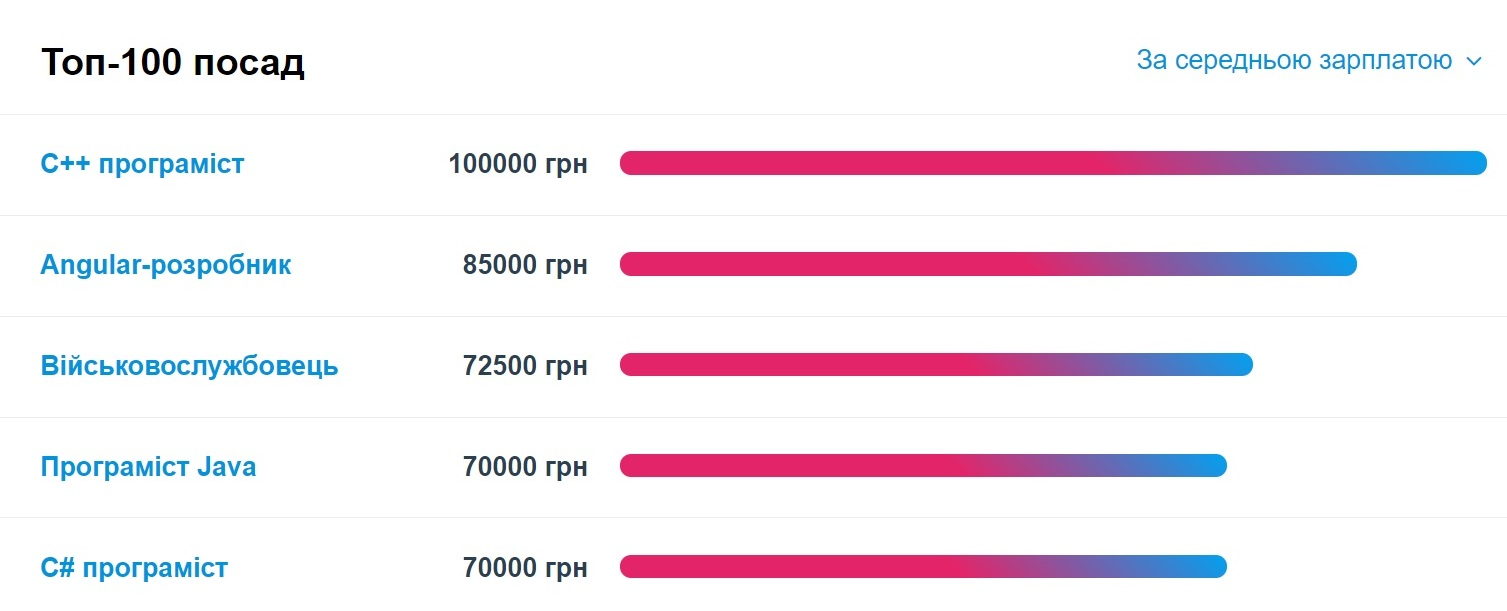Expand the sort options chevron arrow
This screenshot has width=1507, height=611.
[1472, 61]
